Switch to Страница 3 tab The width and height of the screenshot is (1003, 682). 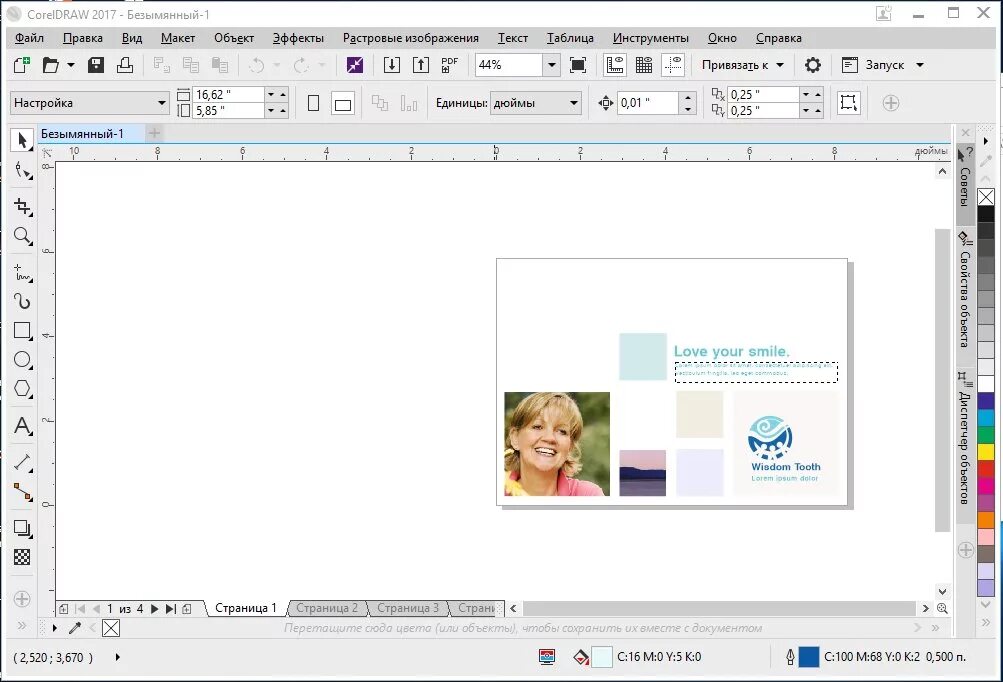pos(407,608)
